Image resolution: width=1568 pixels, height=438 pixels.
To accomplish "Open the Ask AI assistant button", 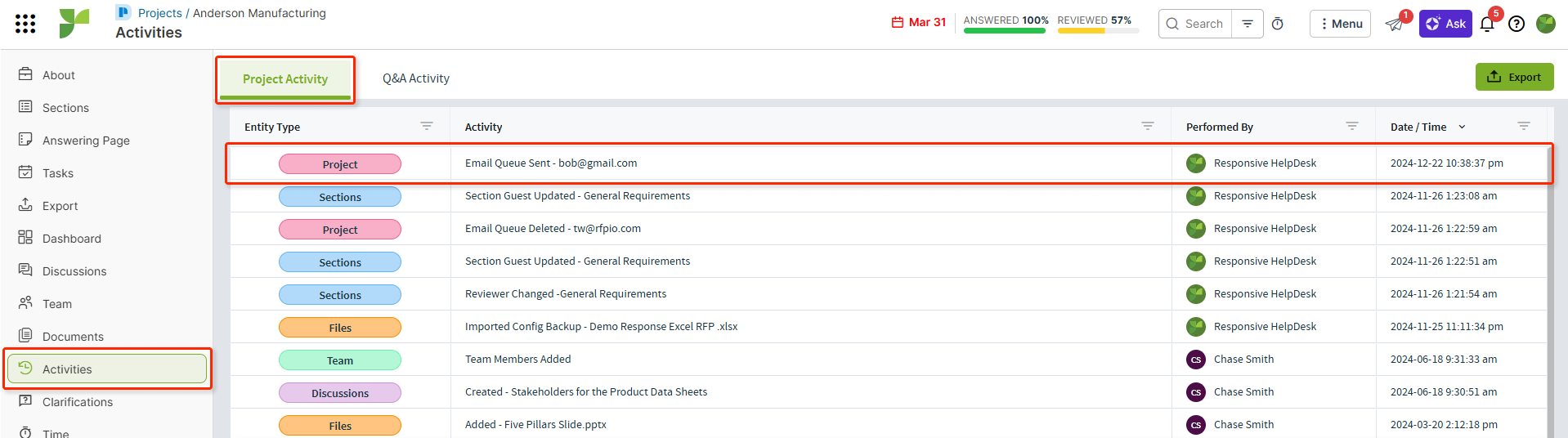I will 1445,24.
